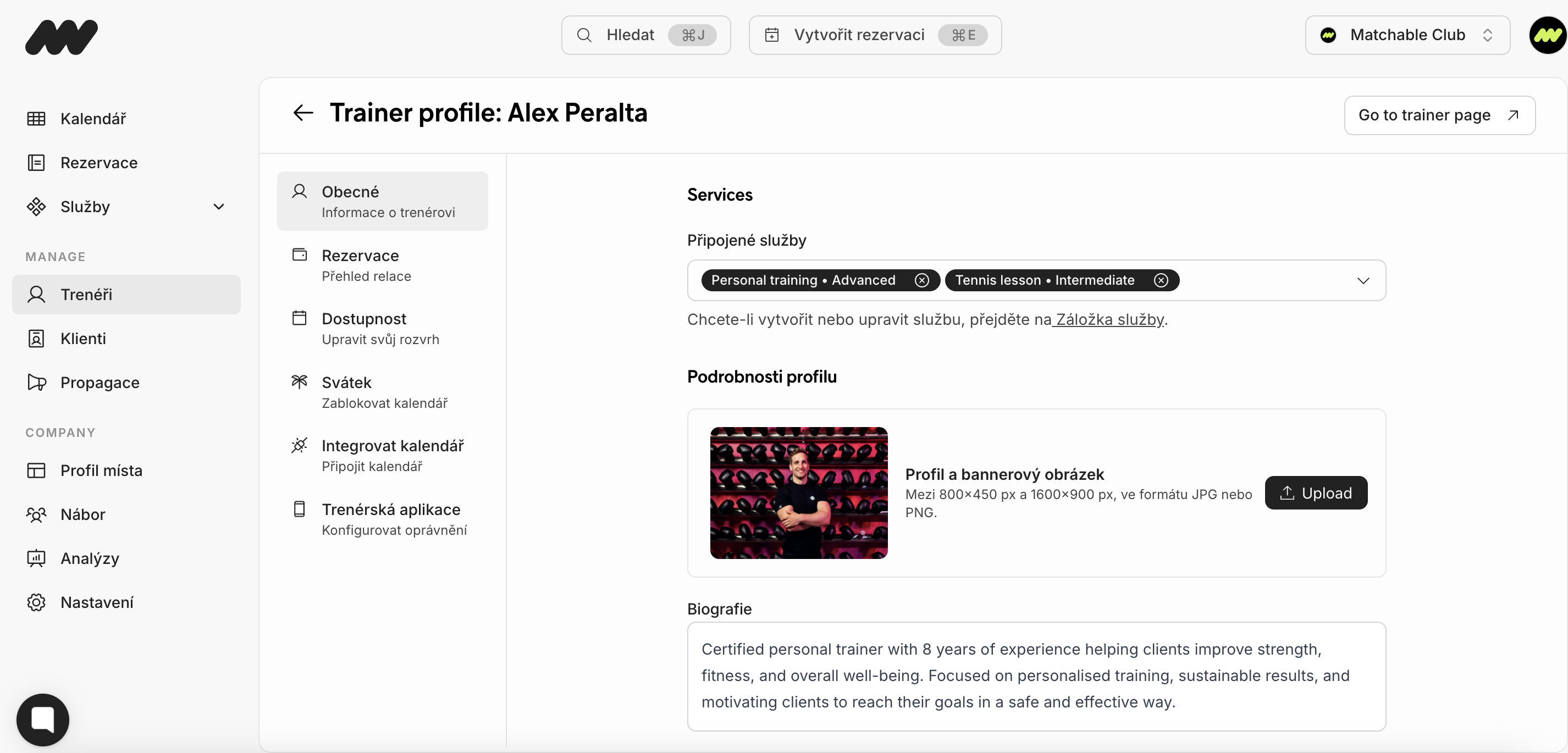Click the Matchable logo in top-left
The width and height of the screenshot is (1568, 753).
coord(62,36)
